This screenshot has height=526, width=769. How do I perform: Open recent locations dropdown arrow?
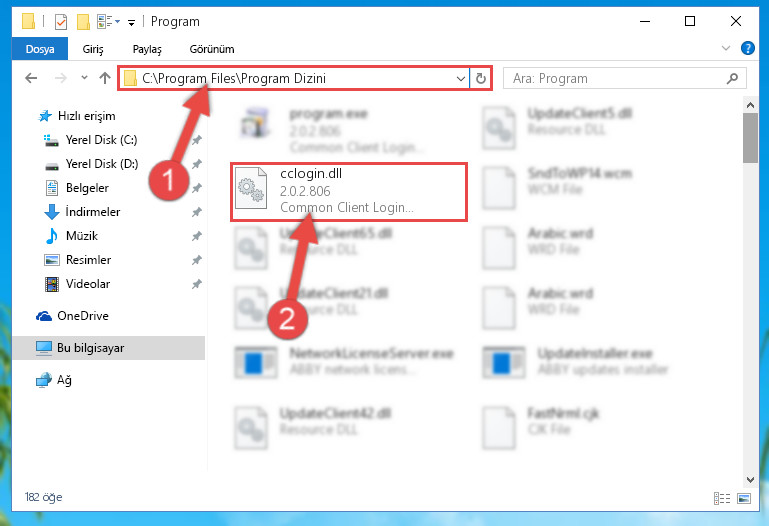coord(84,77)
